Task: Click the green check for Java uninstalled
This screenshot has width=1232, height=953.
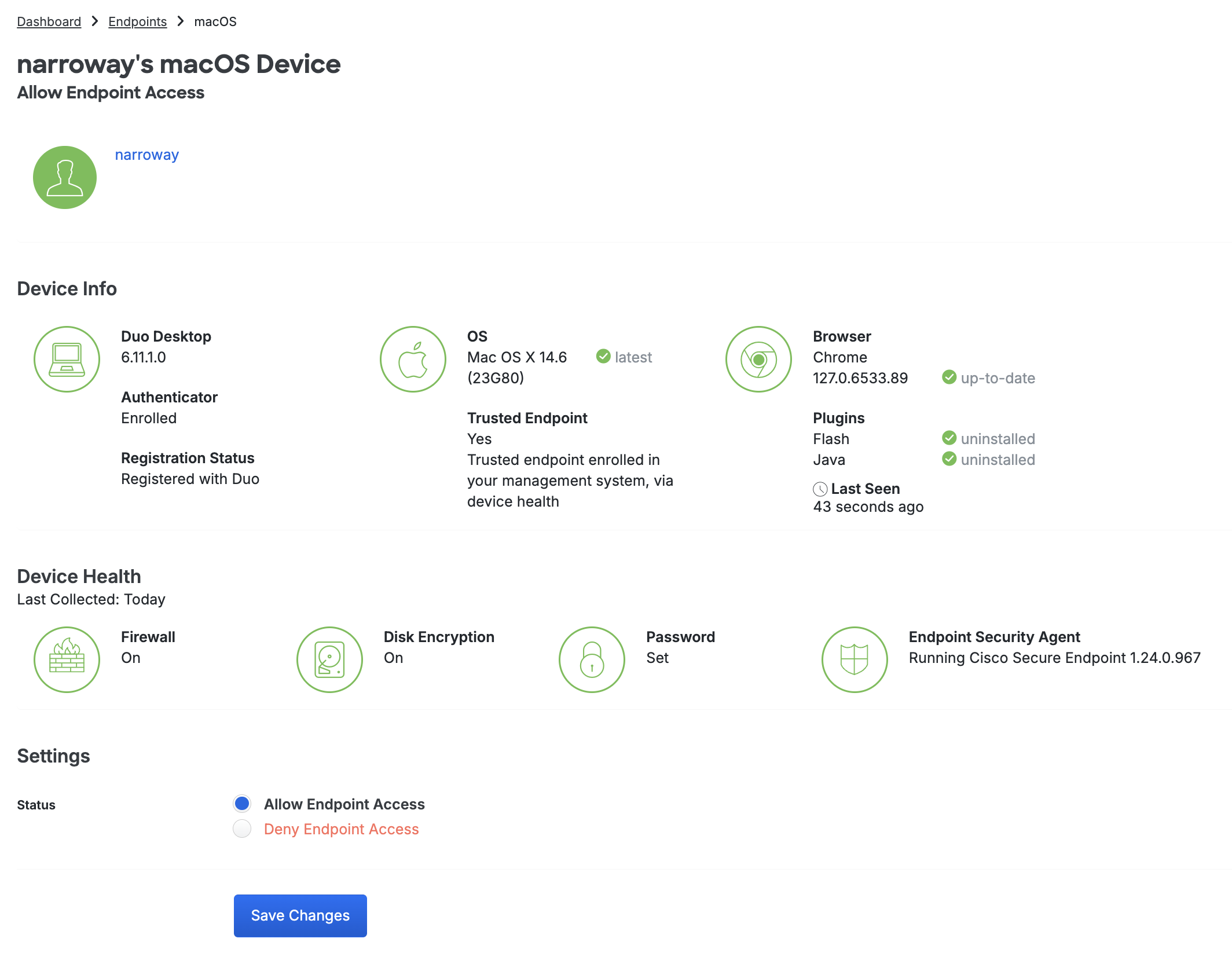Action: 949,459
